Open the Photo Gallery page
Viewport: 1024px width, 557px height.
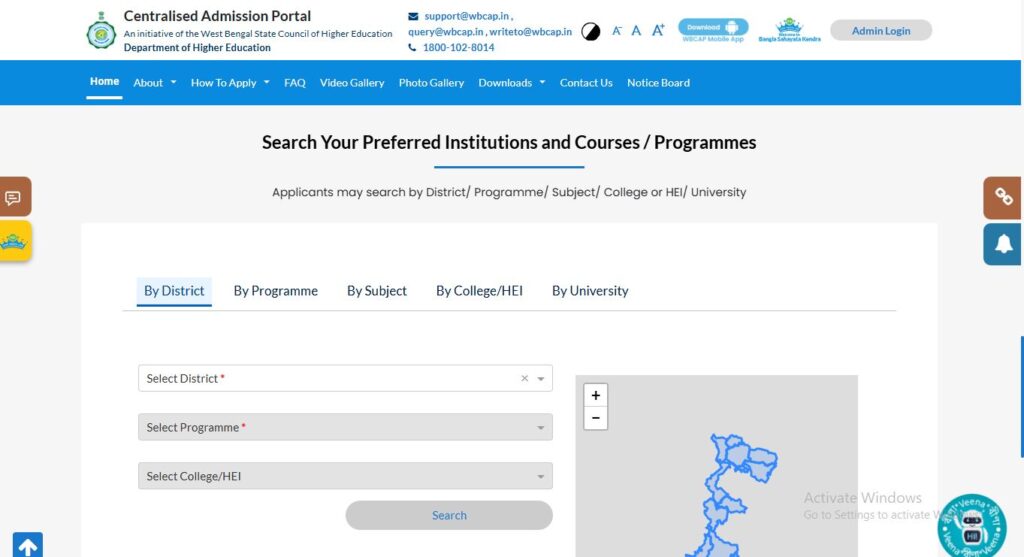pos(431,83)
